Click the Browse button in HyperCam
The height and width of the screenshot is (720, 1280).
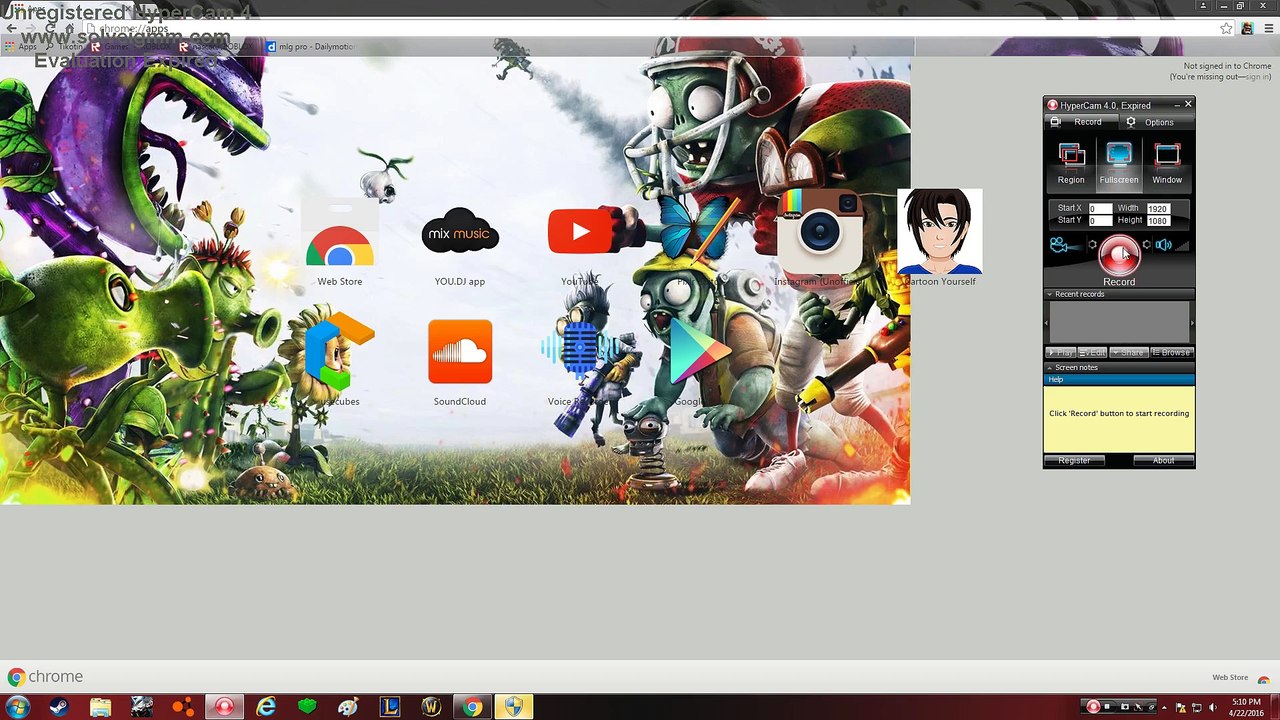point(1172,353)
